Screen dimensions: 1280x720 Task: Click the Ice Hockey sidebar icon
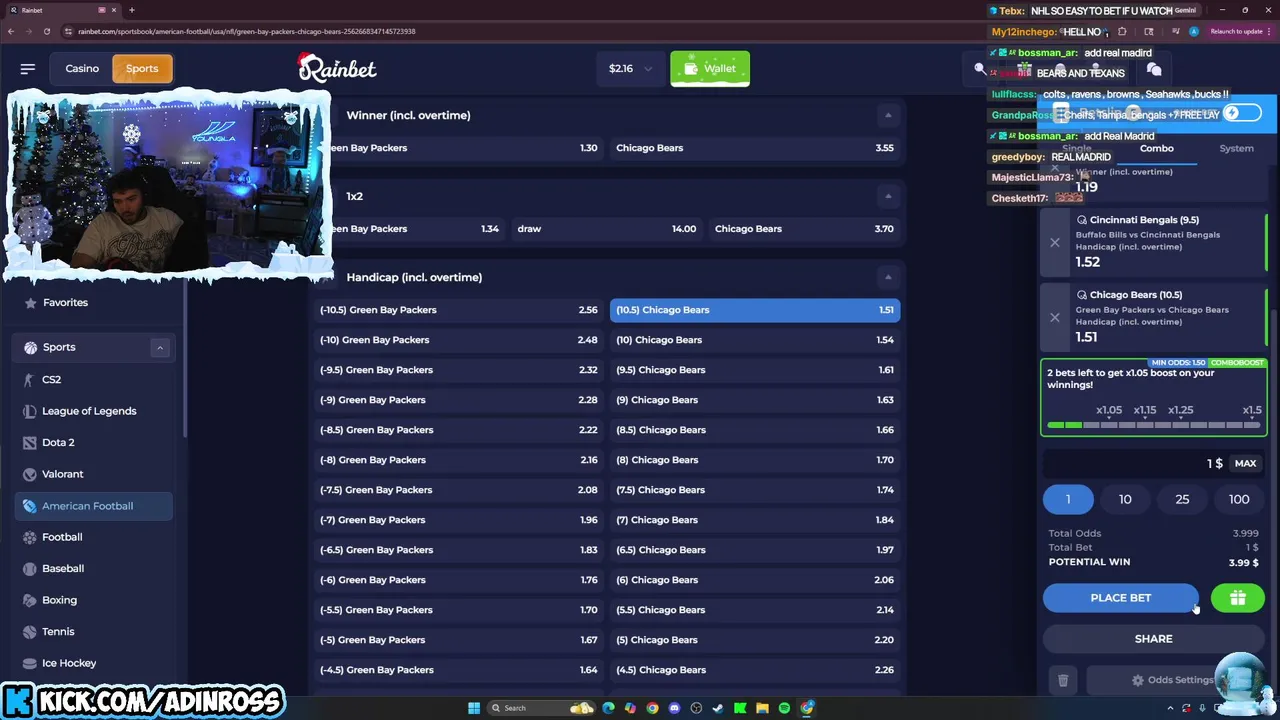click(30, 663)
